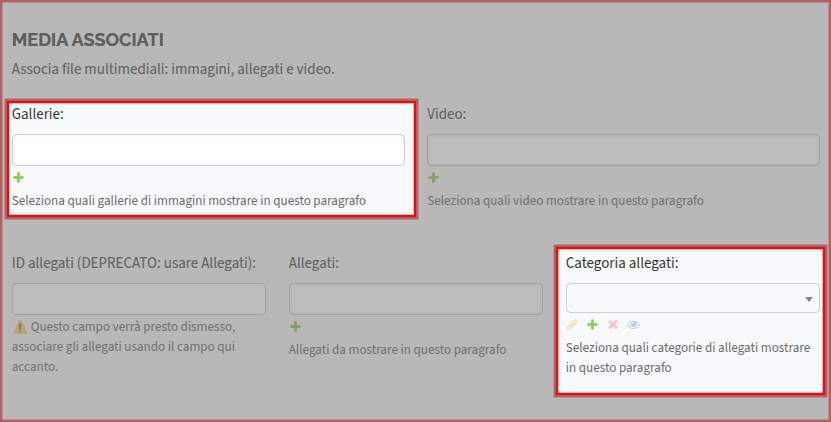This screenshot has width=831, height=422.
Task: View selected Categoria allegati with eye icon
Action: [x=633, y=325]
